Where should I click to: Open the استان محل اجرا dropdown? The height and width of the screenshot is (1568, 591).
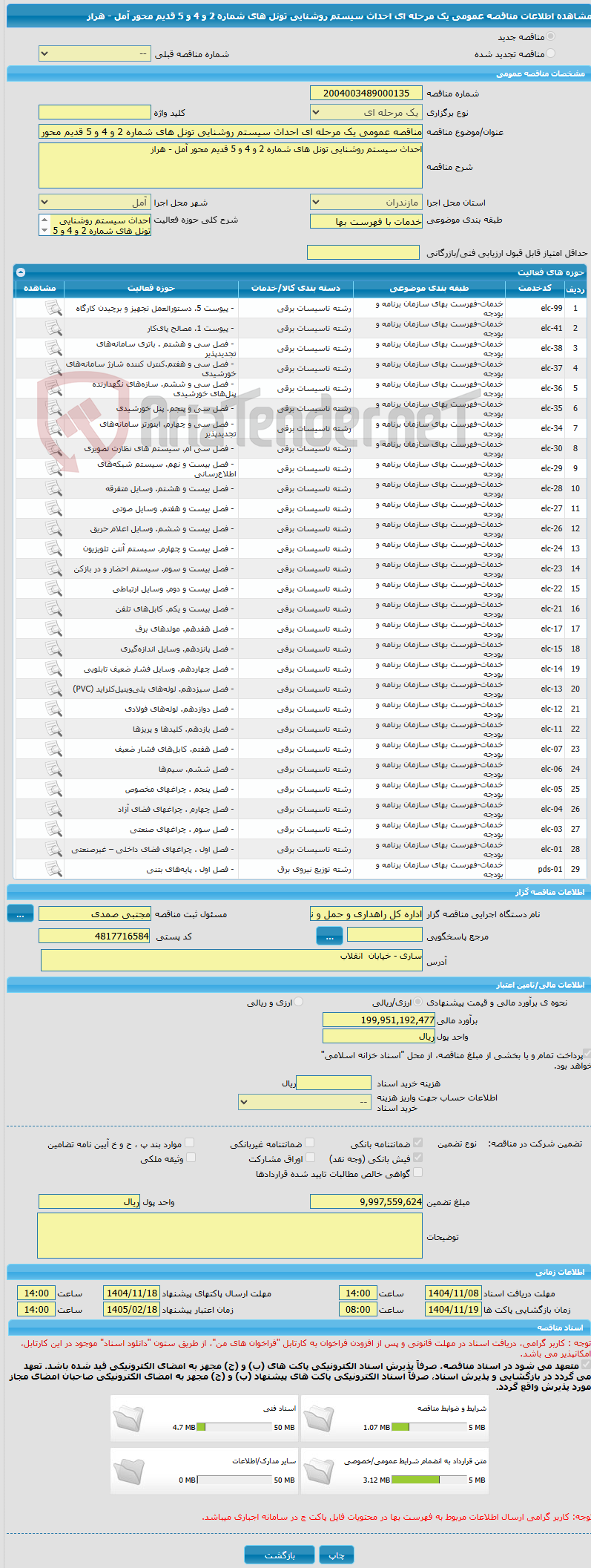click(366, 202)
